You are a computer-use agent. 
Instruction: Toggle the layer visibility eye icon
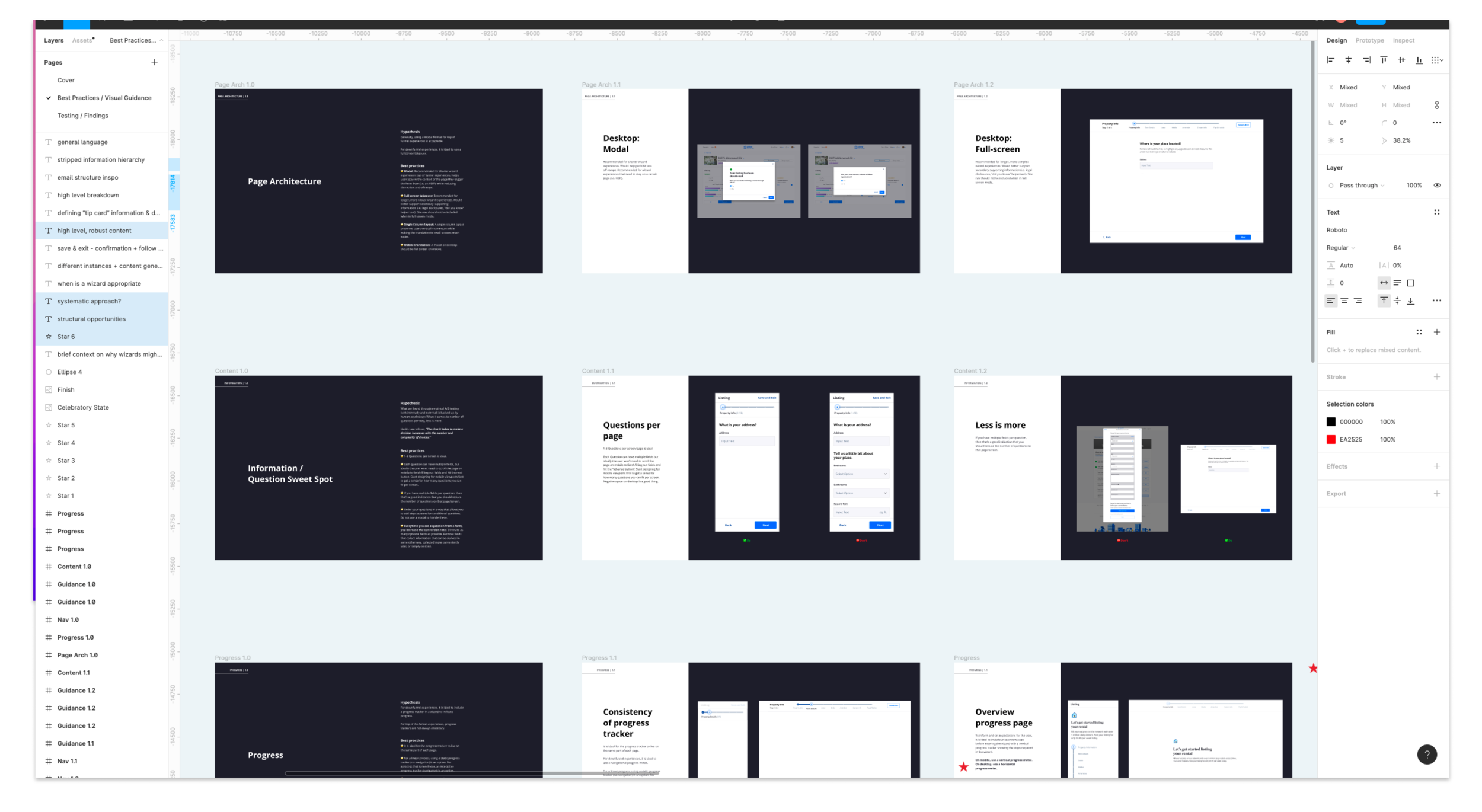click(x=1437, y=186)
